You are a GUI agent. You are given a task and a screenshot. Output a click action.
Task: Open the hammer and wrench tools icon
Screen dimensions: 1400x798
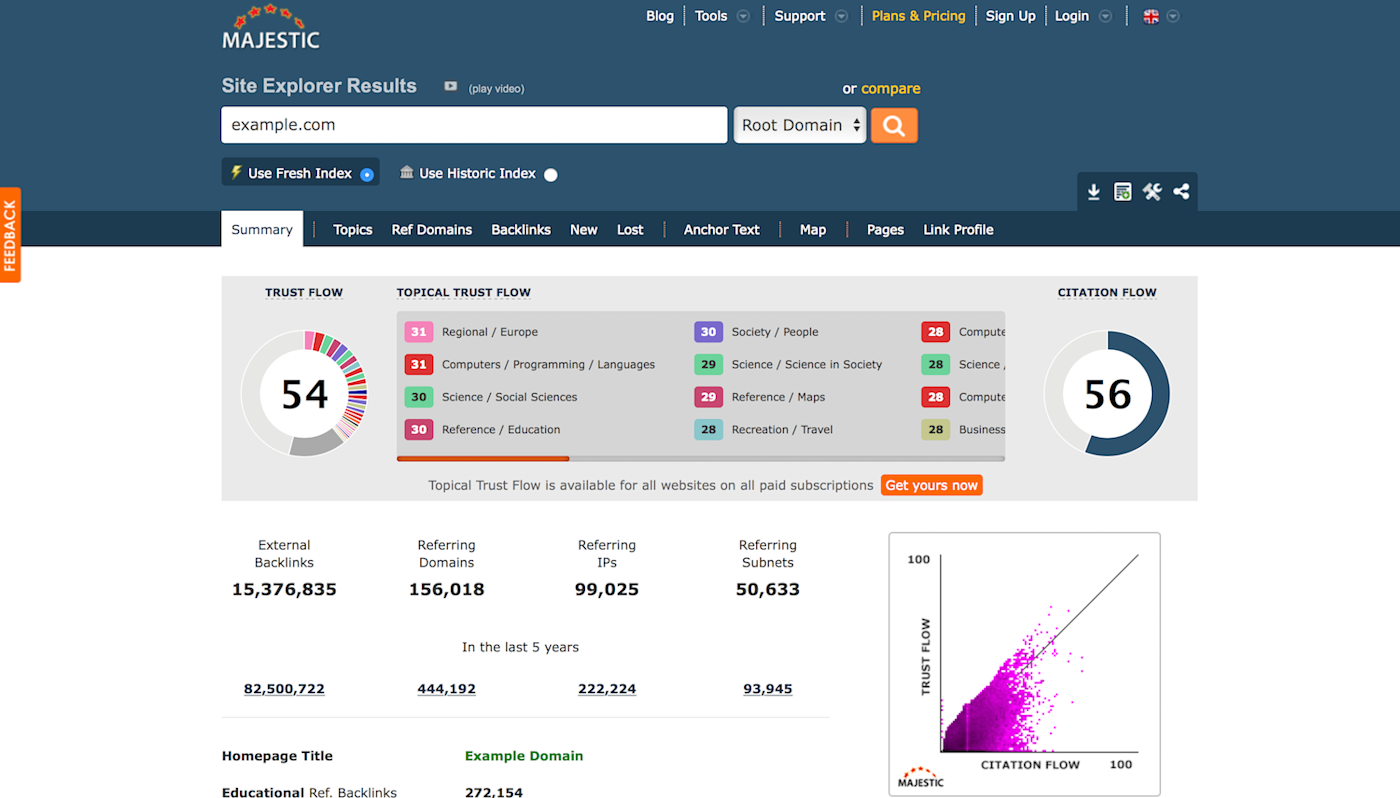(1152, 192)
